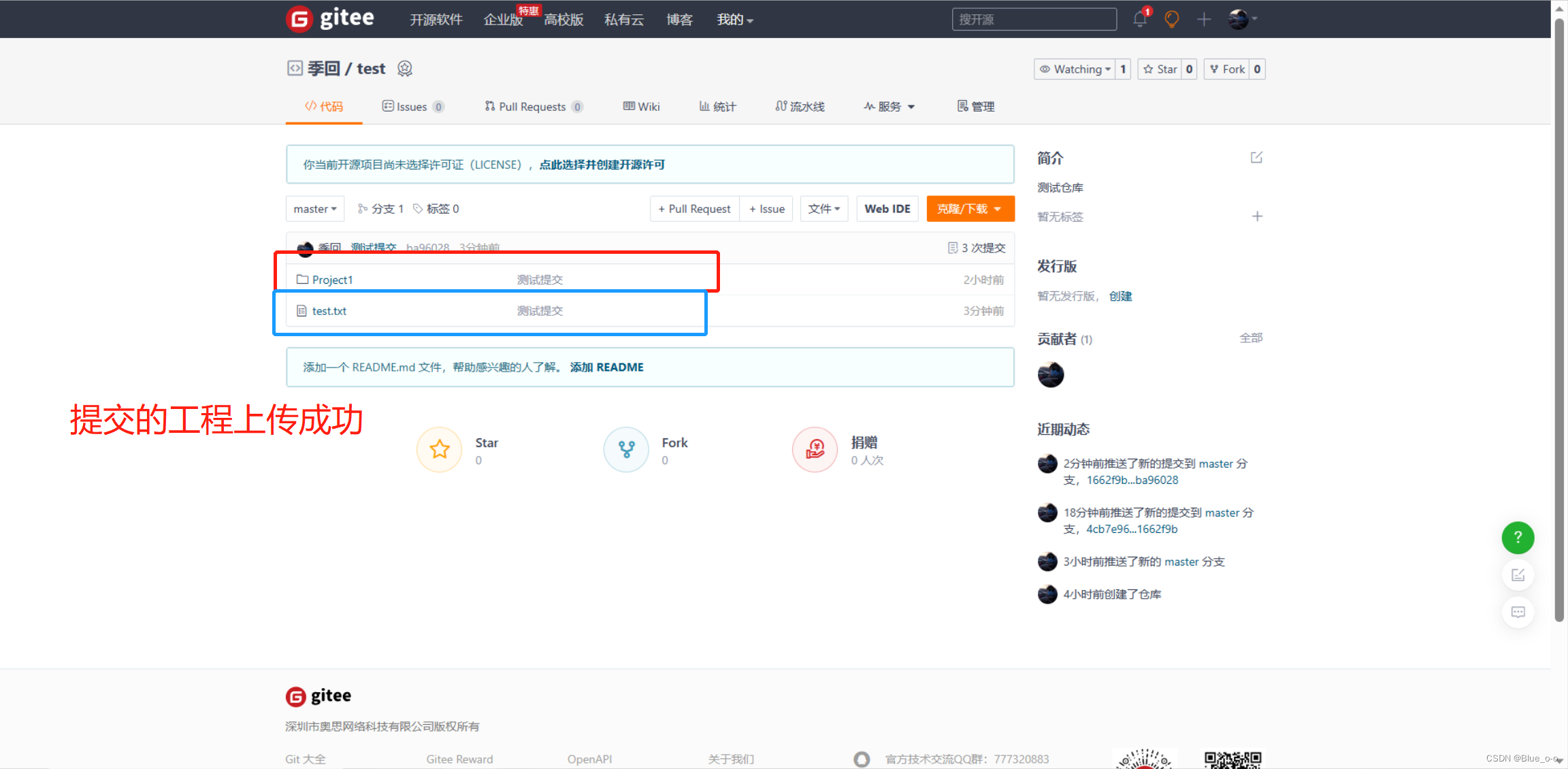
Task: Open the test.txt file
Action: (329, 310)
